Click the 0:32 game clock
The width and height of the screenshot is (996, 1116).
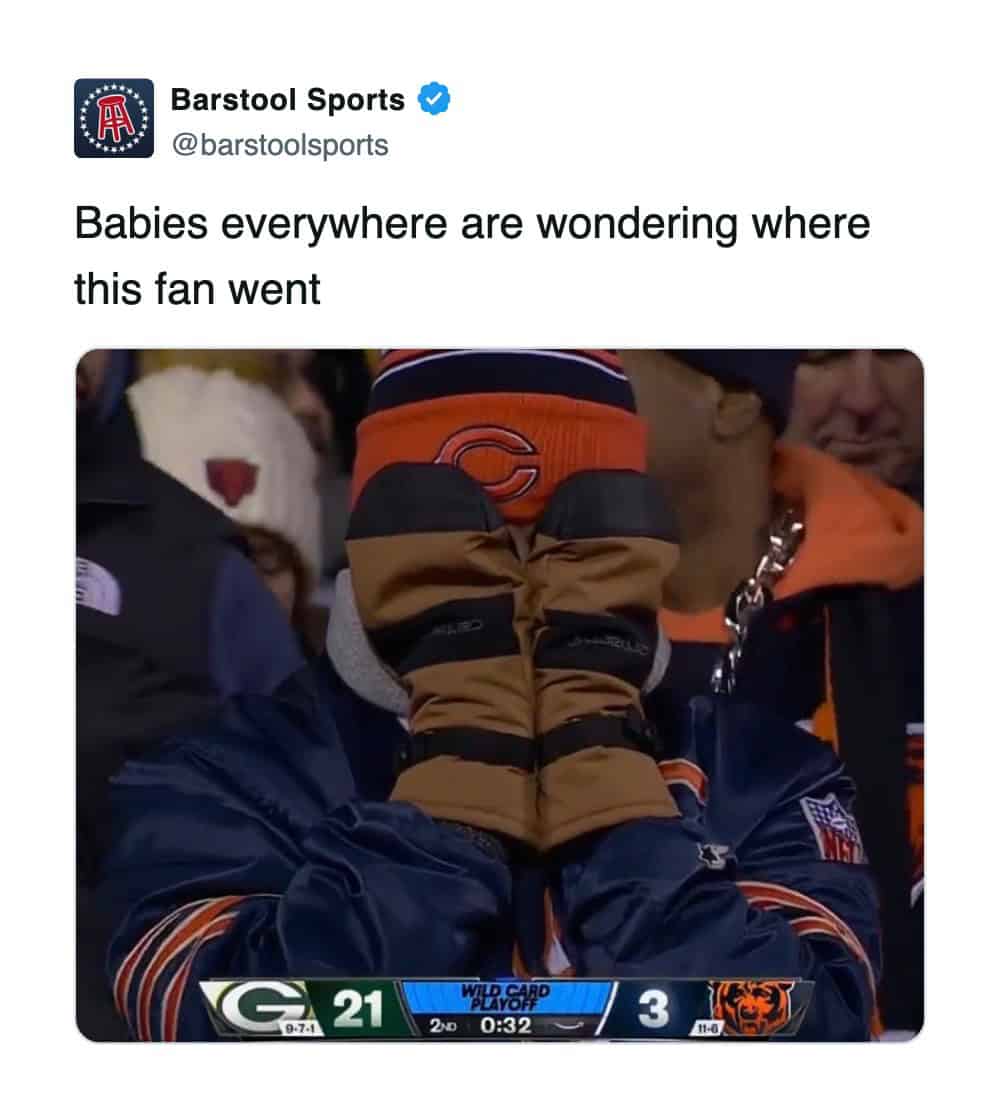505,1026
